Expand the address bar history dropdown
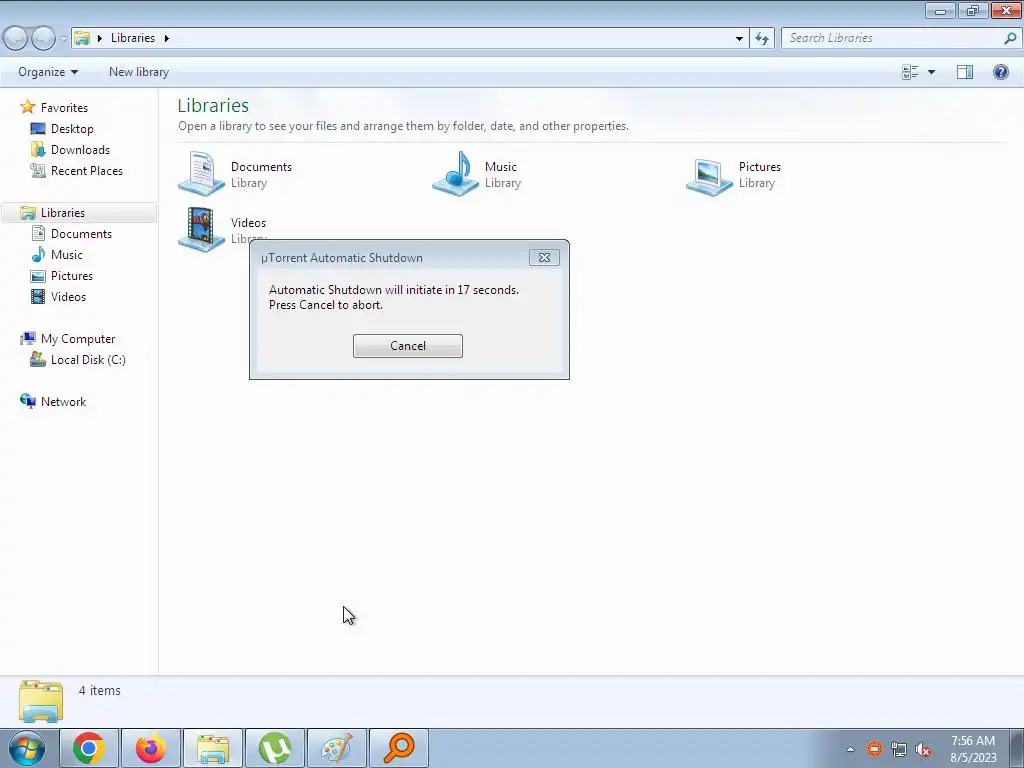 (x=739, y=39)
